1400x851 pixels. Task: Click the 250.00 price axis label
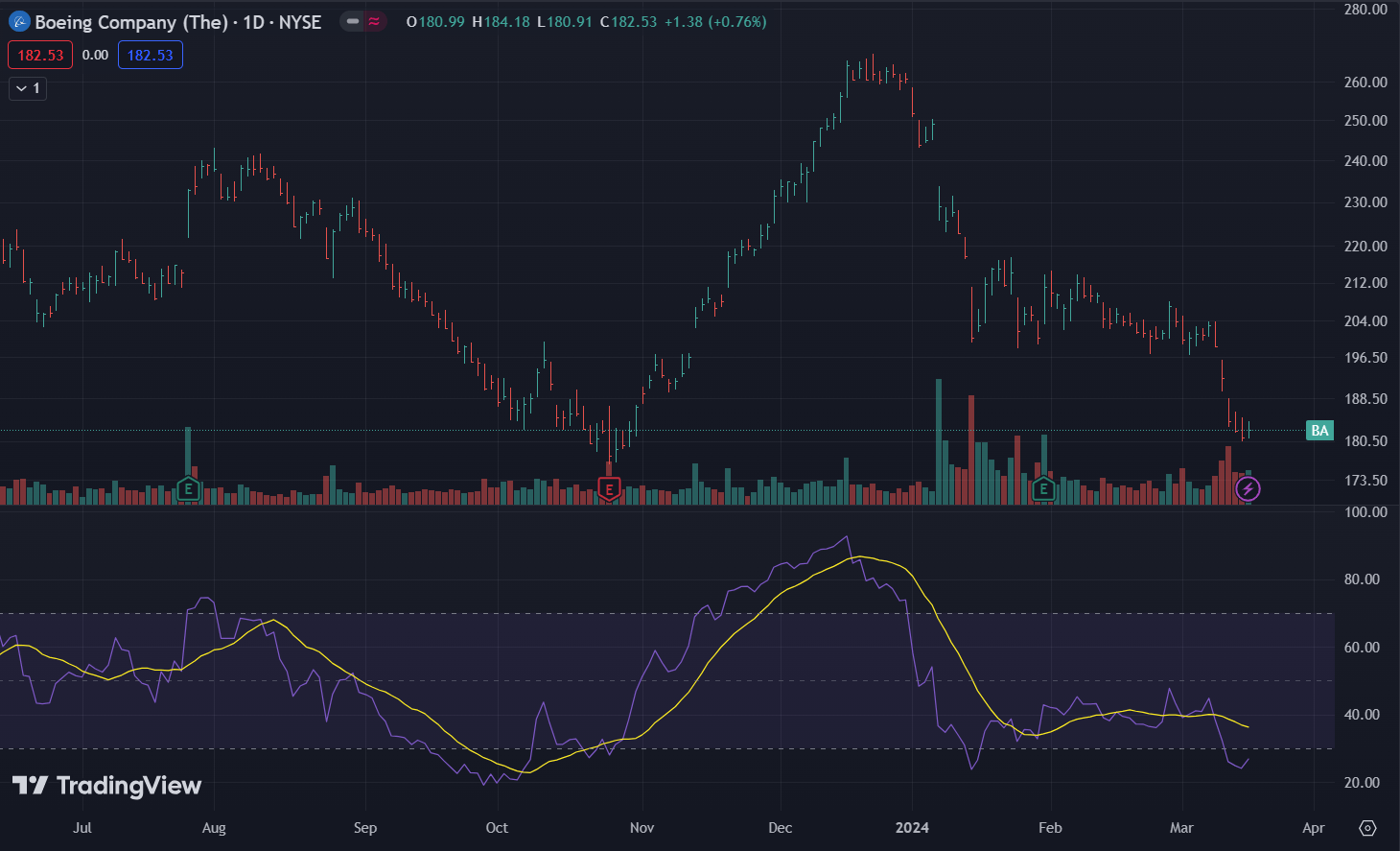[1365, 121]
